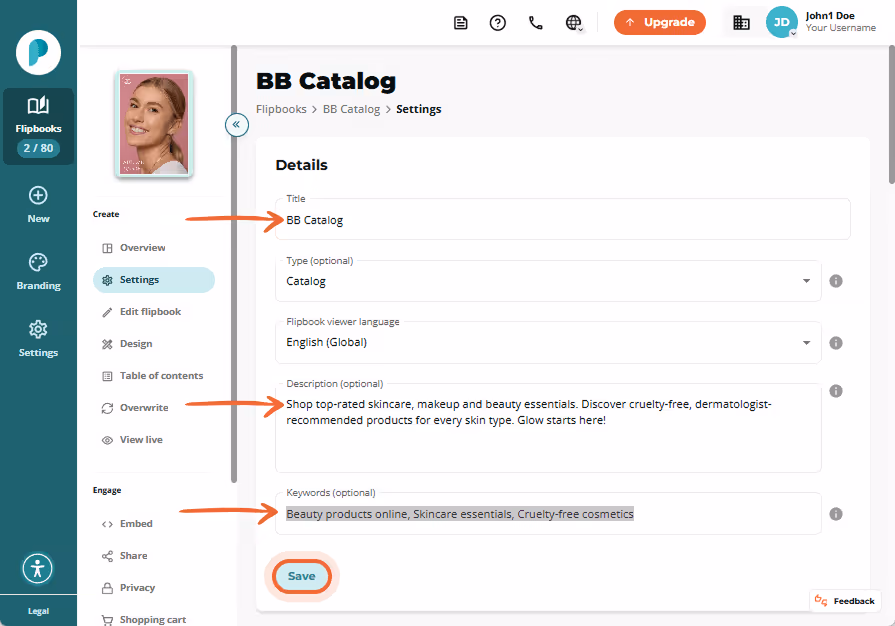Click into the Description text area

[548, 428]
